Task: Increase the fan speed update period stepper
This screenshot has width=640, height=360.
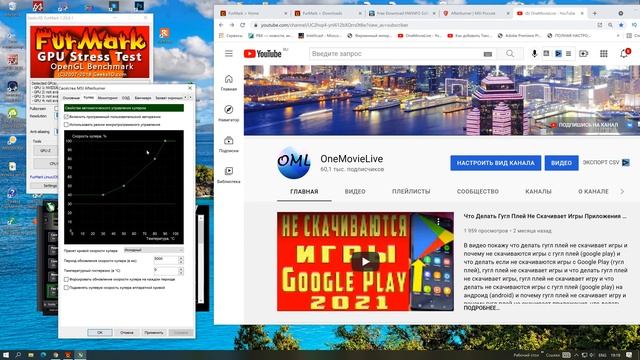Action: 181,258
